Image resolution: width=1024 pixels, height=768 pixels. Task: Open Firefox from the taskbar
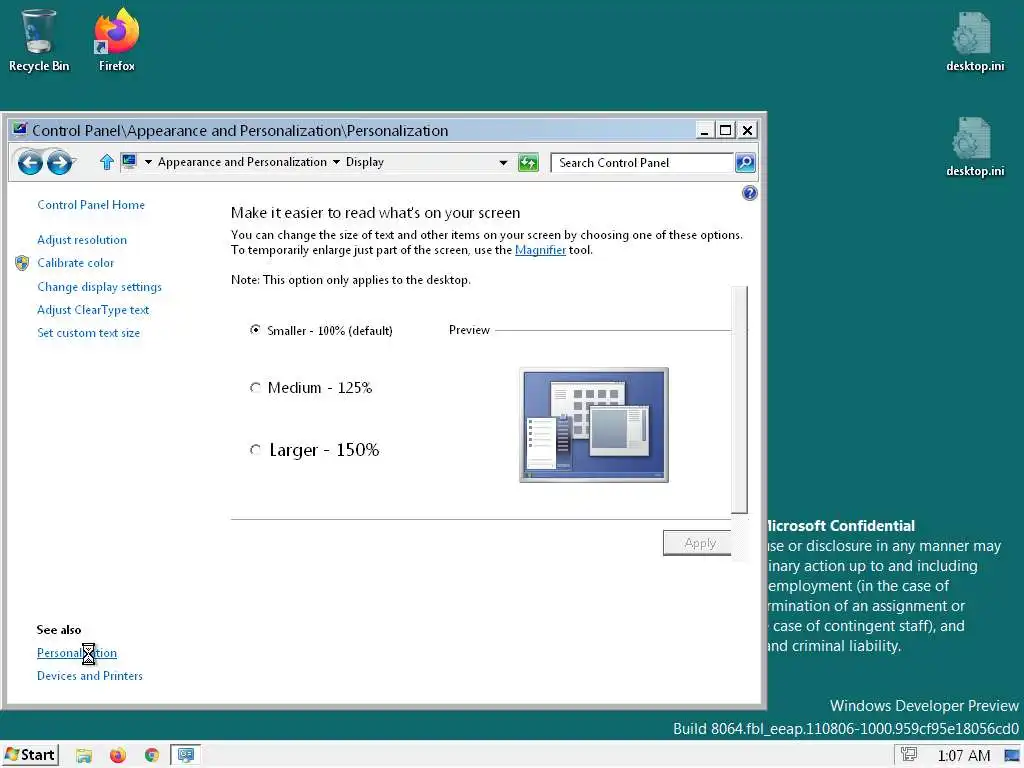pyautogui.click(x=118, y=756)
